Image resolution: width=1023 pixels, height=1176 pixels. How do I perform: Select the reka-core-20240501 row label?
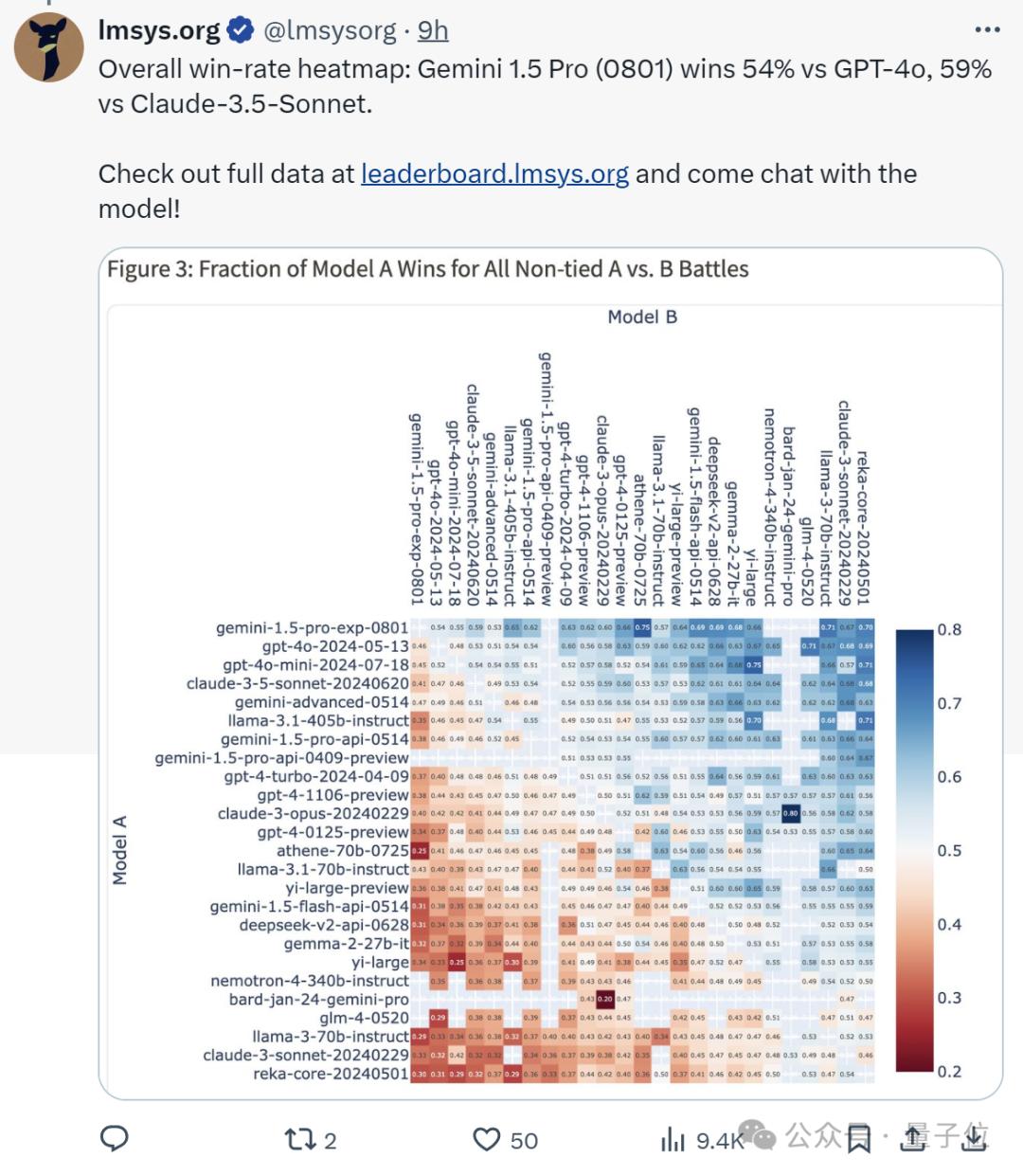[331, 1074]
